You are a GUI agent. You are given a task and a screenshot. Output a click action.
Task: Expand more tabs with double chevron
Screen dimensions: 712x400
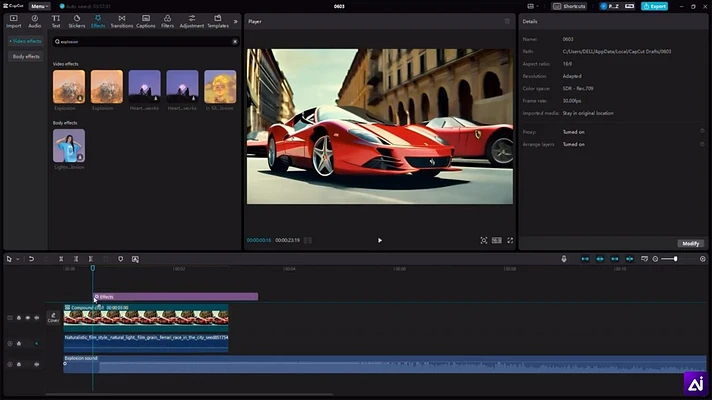pyautogui.click(x=235, y=21)
